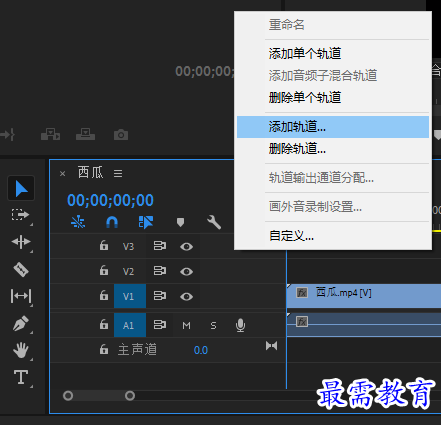Click the timeline zoom scrollbar handle
Image resolution: width=441 pixels, height=425 pixels.
click(99, 396)
